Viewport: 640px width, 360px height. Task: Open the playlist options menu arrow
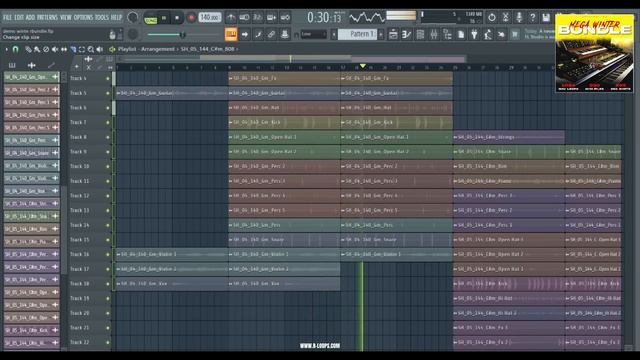coord(7,49)
